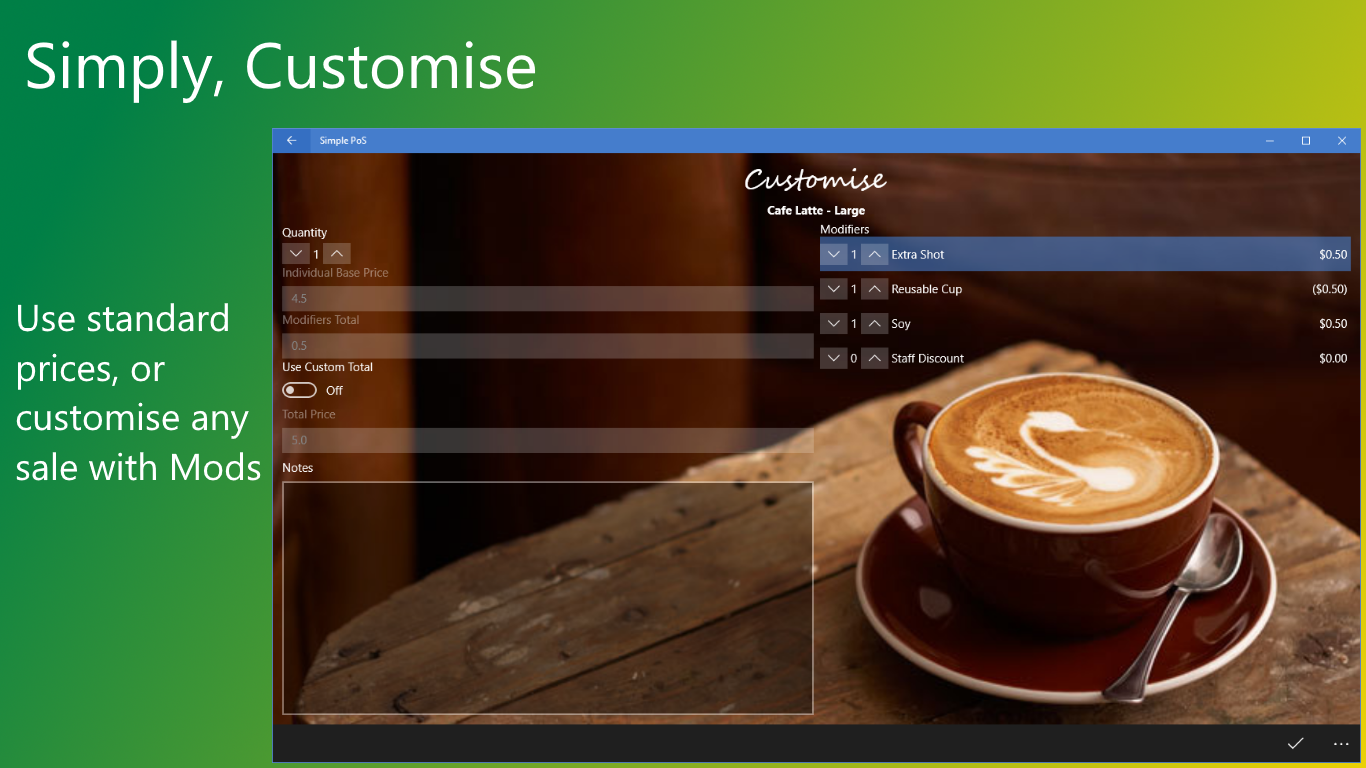Decrease the Reusable Cup count

(x=835, y=289)
